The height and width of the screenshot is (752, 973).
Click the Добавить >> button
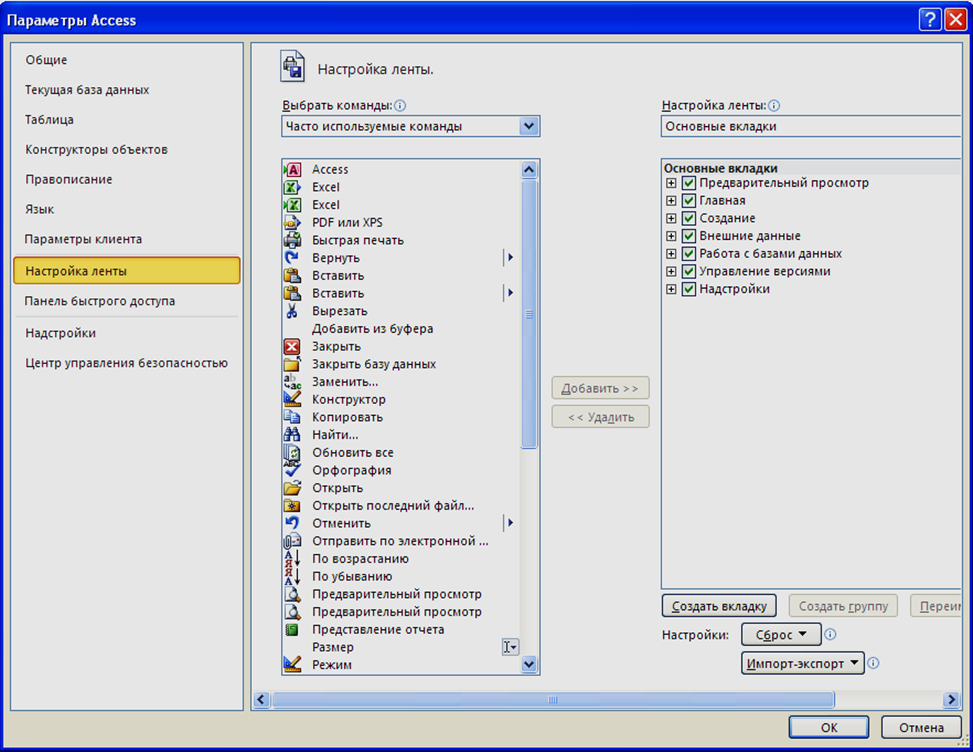[x=601, y=388]
